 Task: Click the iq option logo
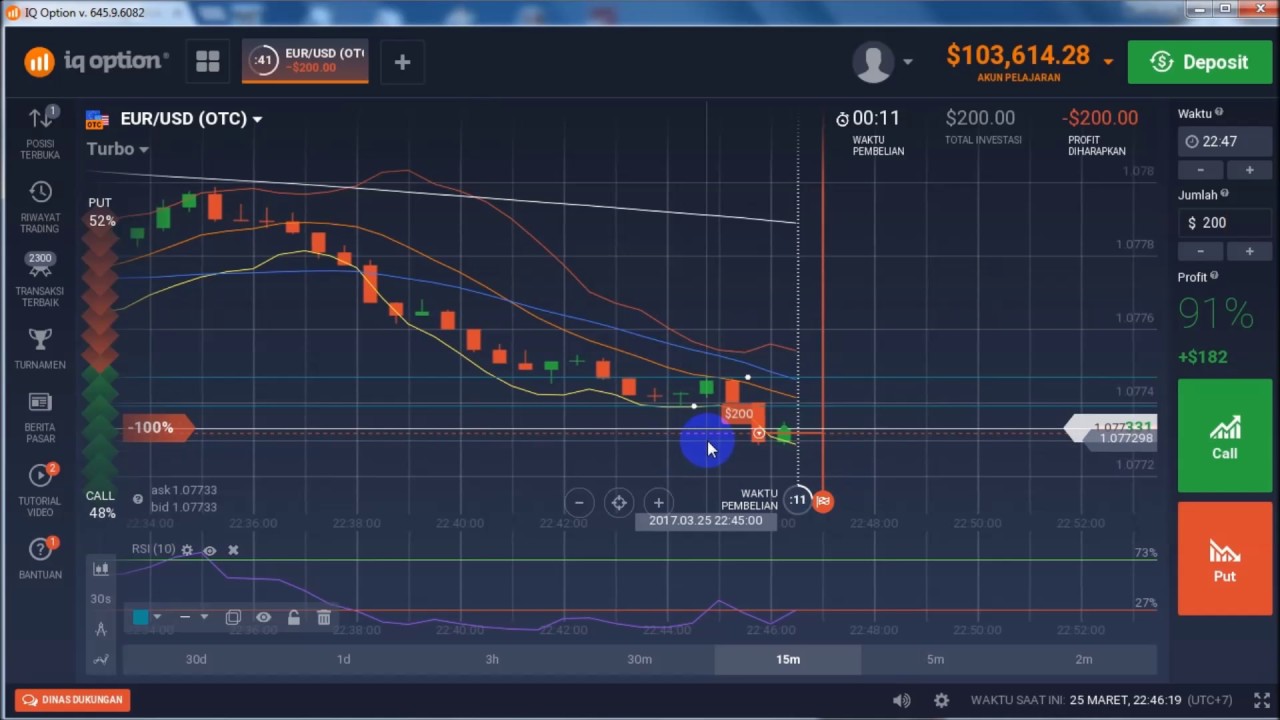click(97, 61)
